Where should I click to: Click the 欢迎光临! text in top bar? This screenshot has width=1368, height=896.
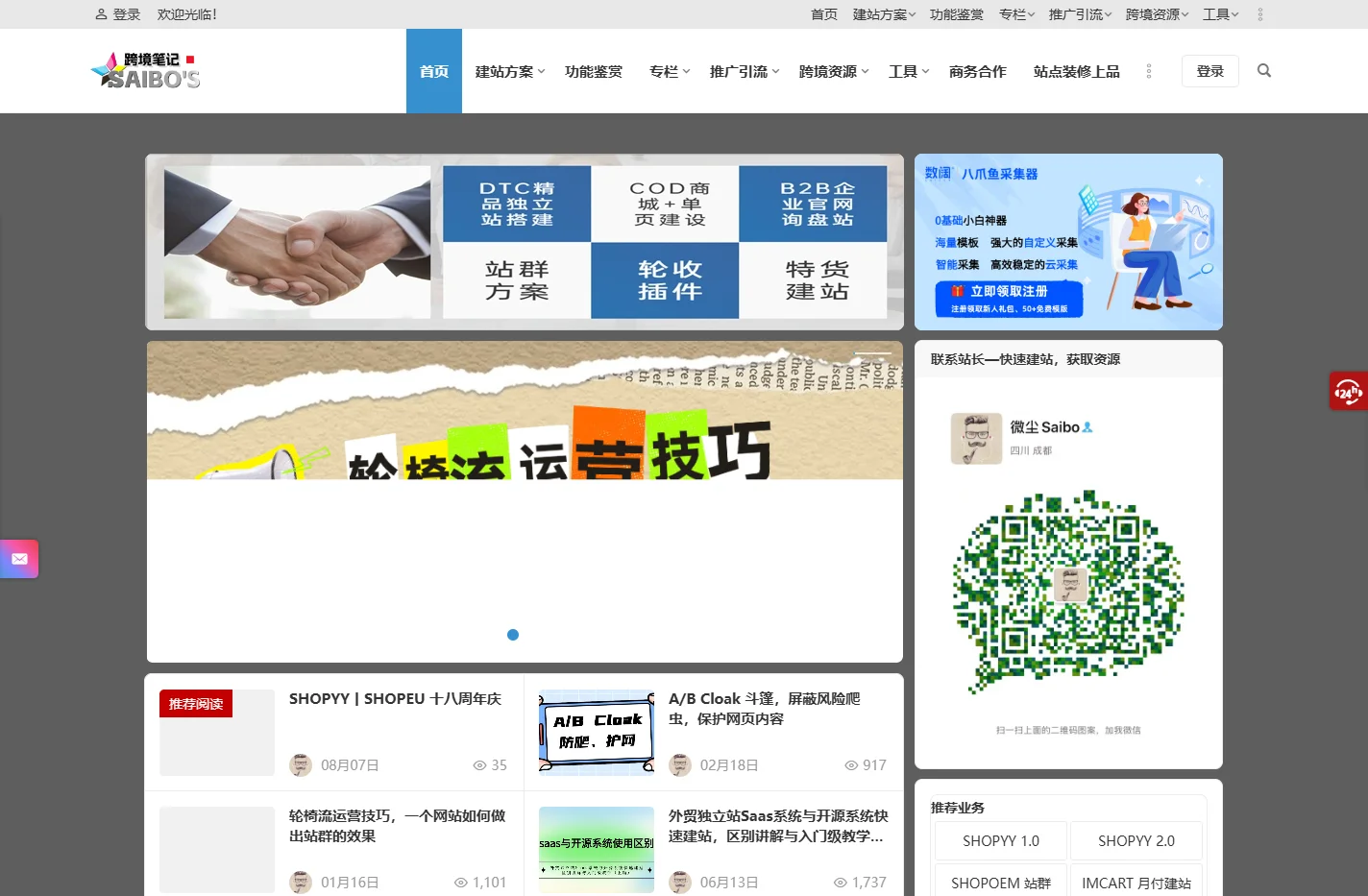pyautogui.click(x=187, y=14)
